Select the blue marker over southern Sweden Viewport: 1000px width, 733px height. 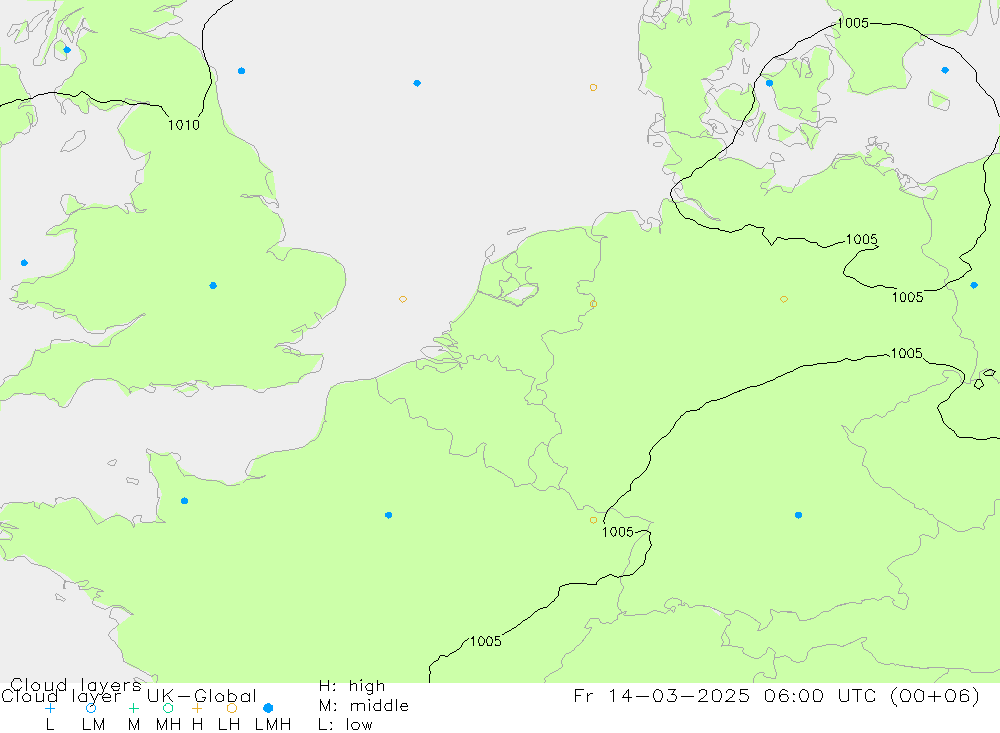945,70
